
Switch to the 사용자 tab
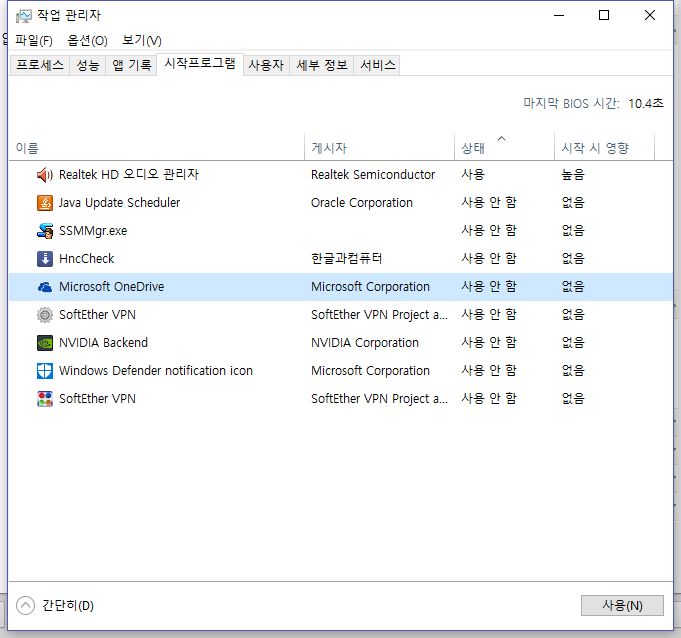tap(266, 65)
